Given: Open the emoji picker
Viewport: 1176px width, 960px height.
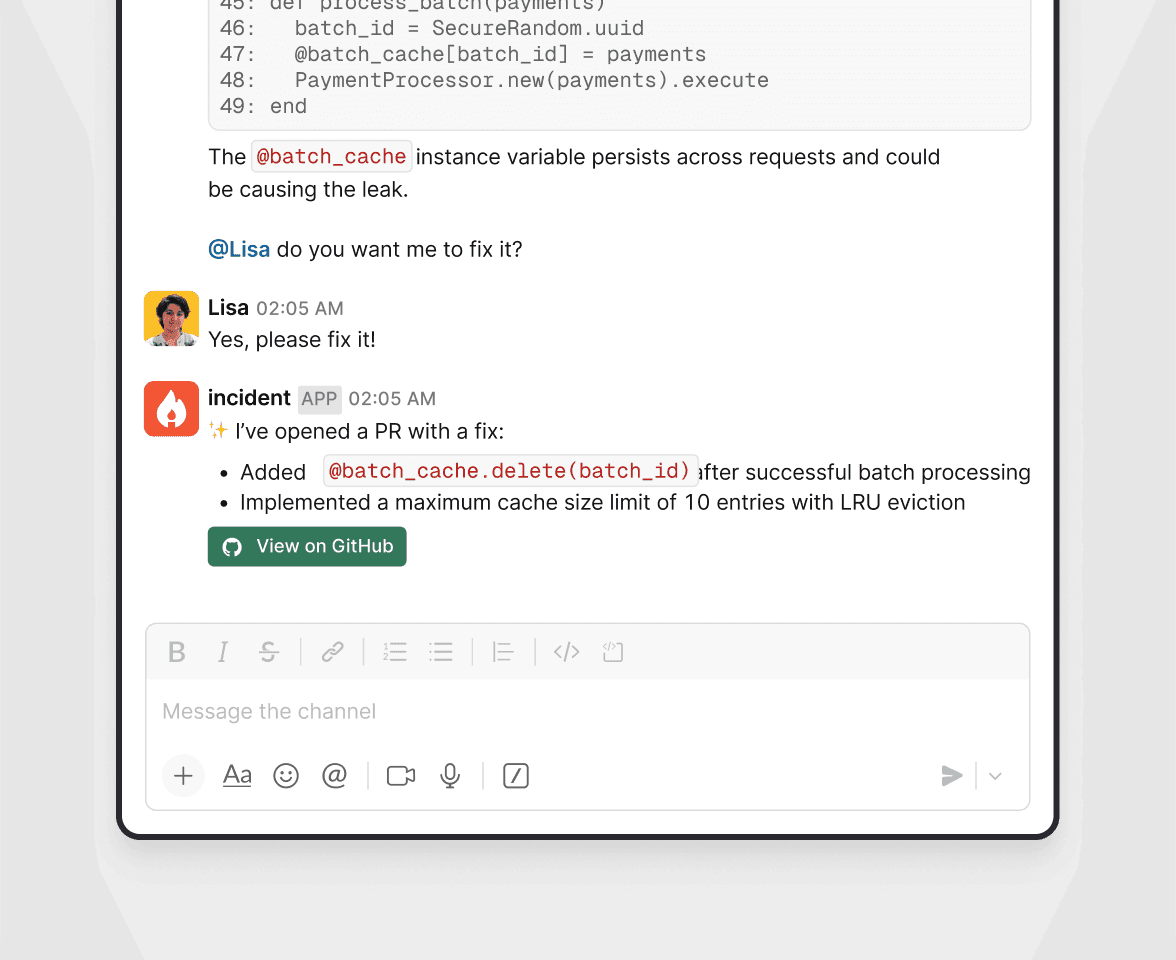Looking at the screenshot, I should tap(286, 776).
